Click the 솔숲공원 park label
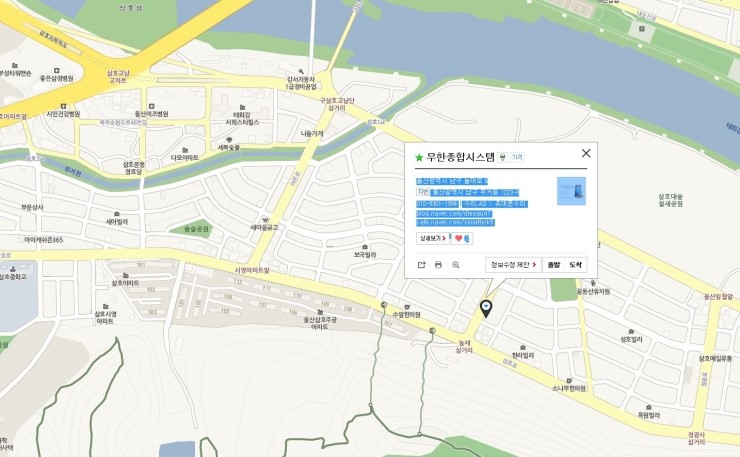740x457 pixels. tap(196, 229)
